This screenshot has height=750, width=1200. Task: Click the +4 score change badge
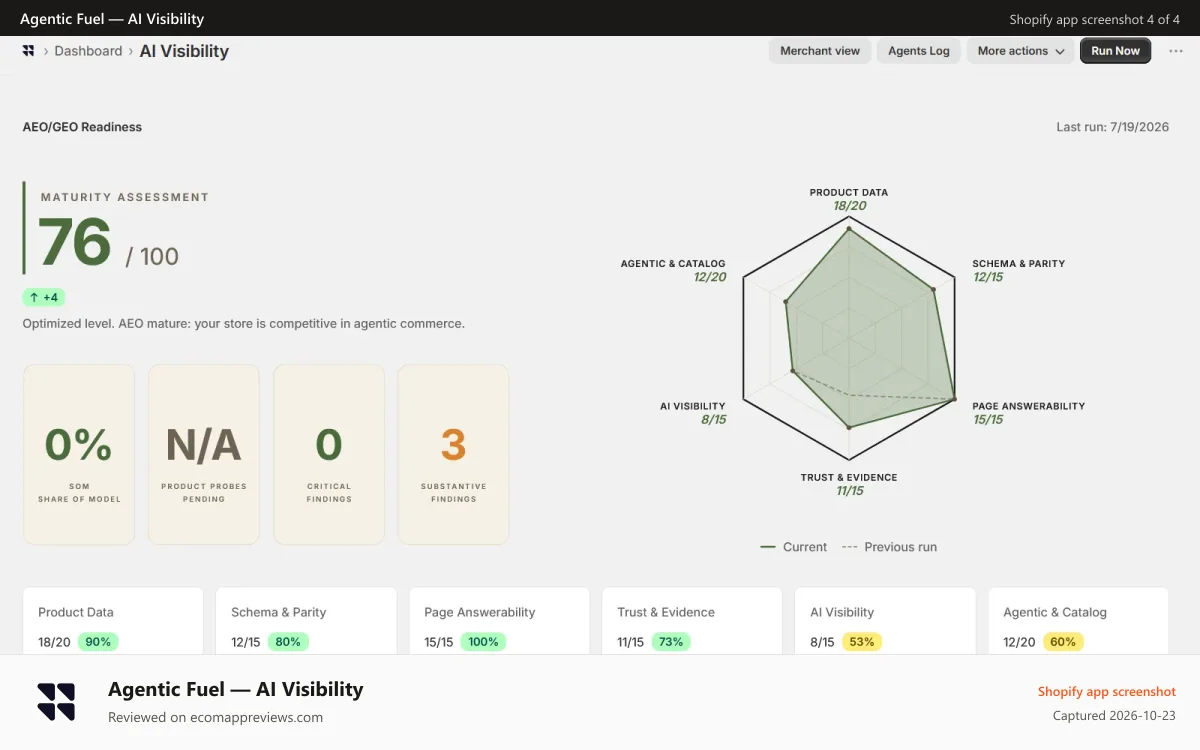pyautogui.click(x=43, y=297)
